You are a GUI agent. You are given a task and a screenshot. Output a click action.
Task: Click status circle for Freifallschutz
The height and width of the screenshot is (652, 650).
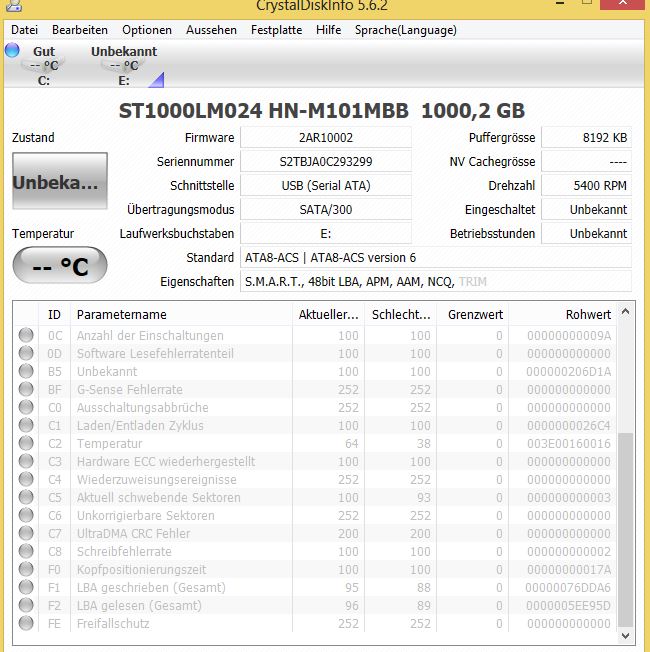click(x=26, y=623)
